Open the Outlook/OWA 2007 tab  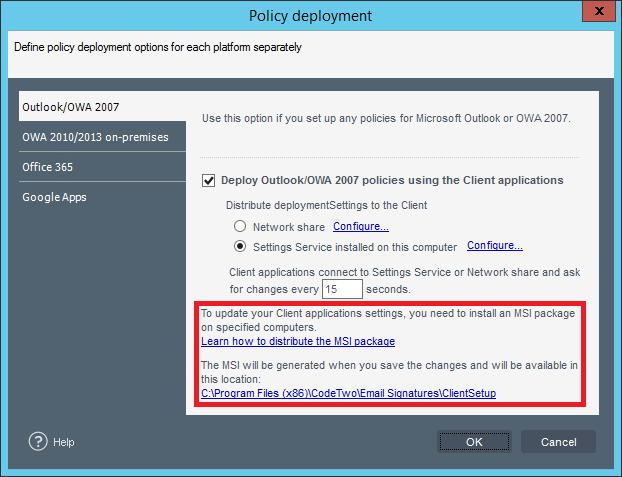[x=102, y=107]
